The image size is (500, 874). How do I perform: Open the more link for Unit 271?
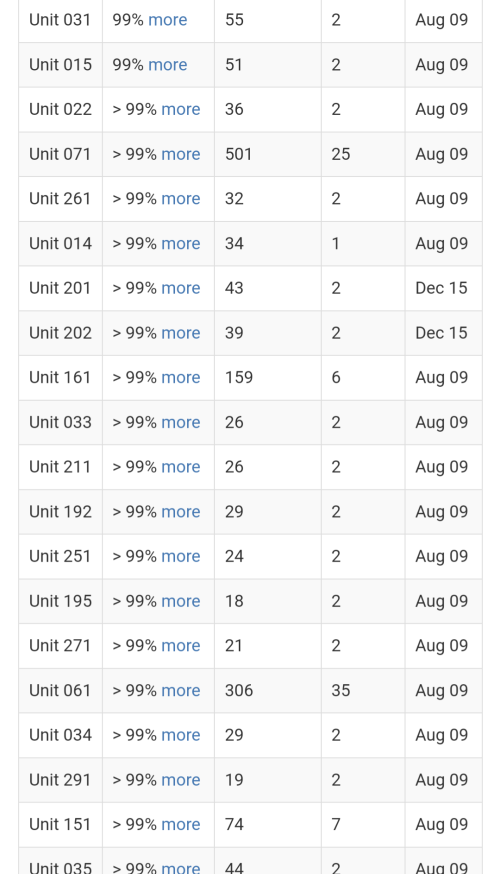click(181, 645)
